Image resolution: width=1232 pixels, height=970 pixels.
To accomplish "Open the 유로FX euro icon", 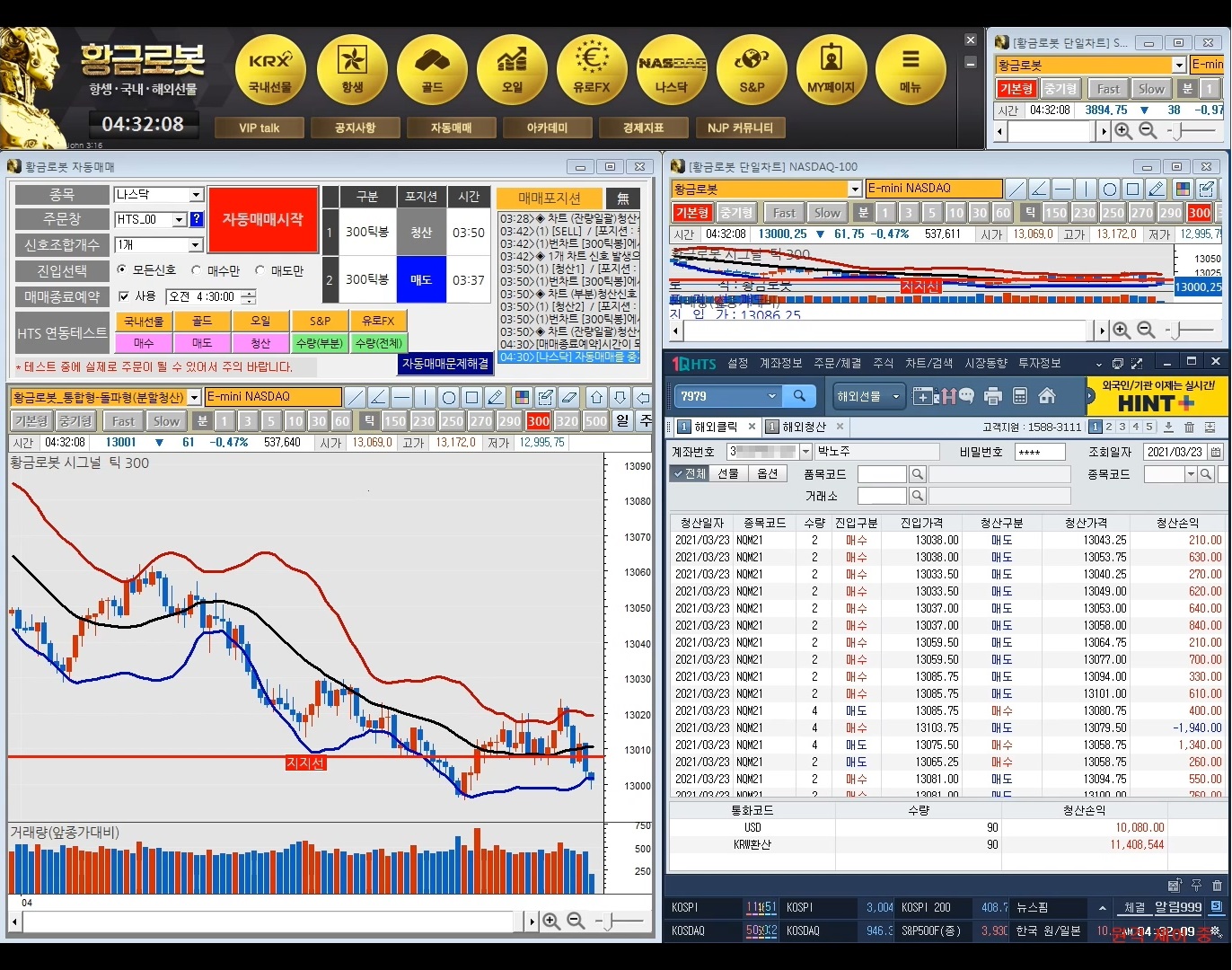I will click(592, 71).
